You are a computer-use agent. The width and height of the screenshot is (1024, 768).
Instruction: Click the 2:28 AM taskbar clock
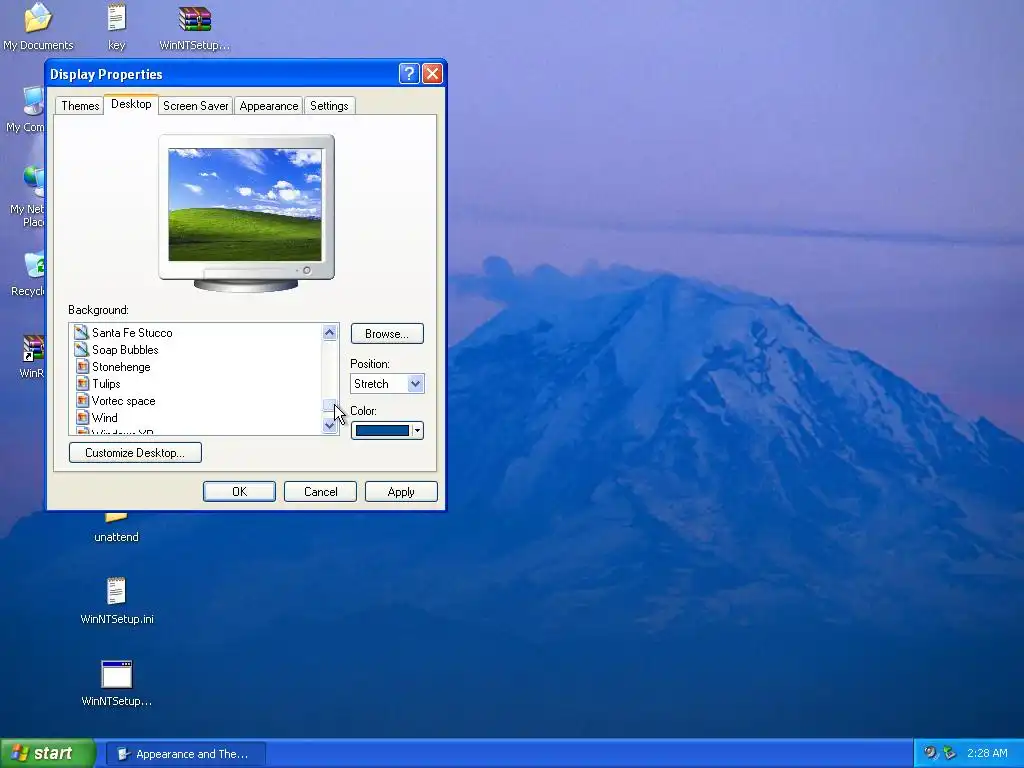click(987, 753)
